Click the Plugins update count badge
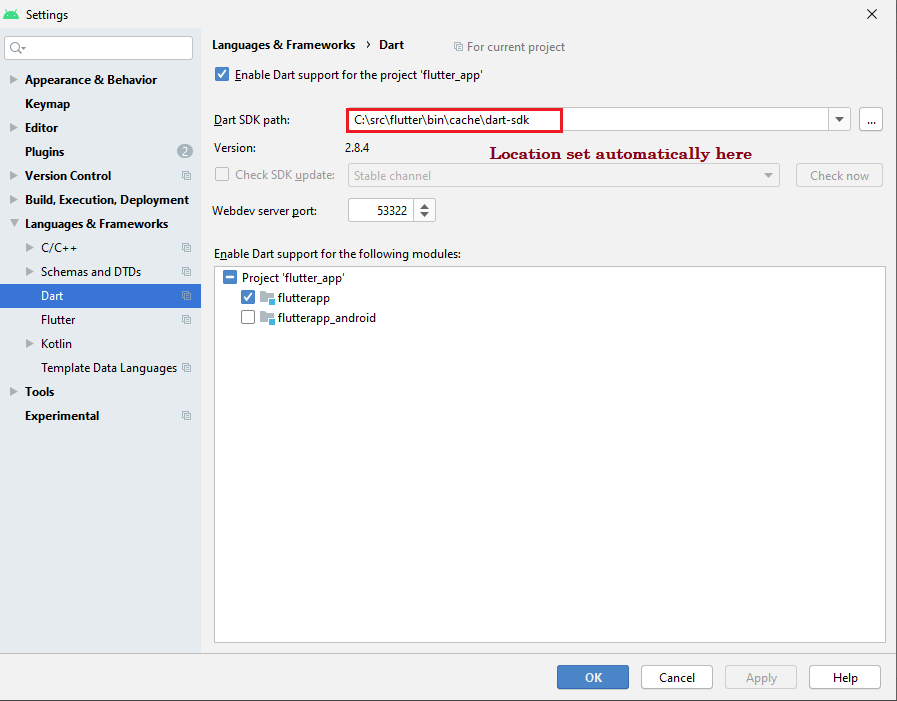The height and width of the screenshot is (701, 897). (x=185, y=152)
